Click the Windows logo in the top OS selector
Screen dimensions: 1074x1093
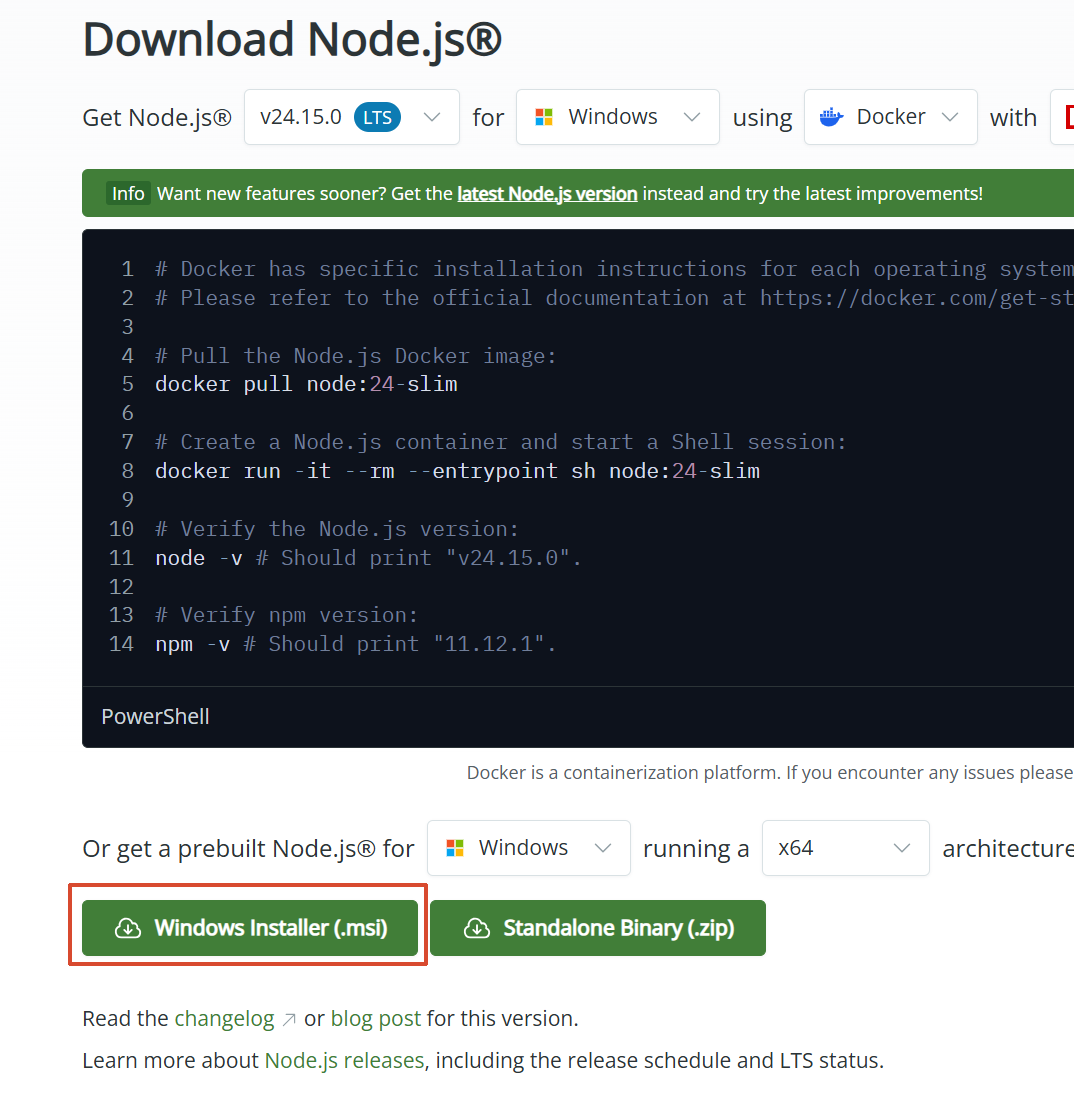[544, 117]
